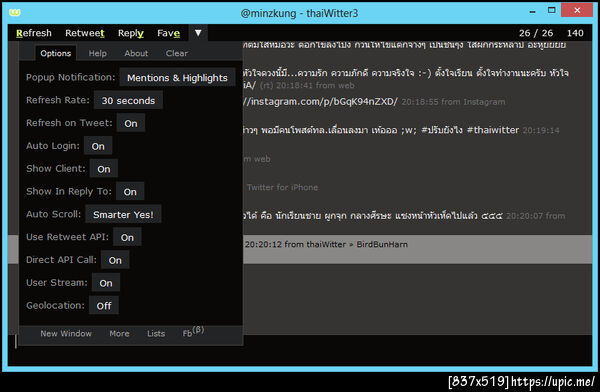Click the Fb beta button
The image size is (600, 392).
193,332
